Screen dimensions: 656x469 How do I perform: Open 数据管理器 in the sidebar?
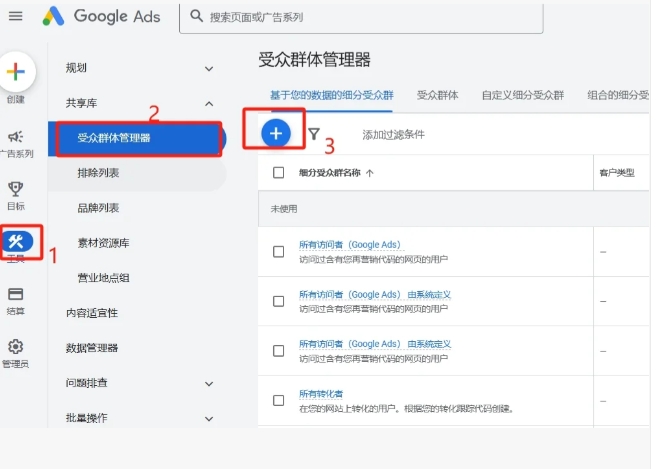pos(92,348)
